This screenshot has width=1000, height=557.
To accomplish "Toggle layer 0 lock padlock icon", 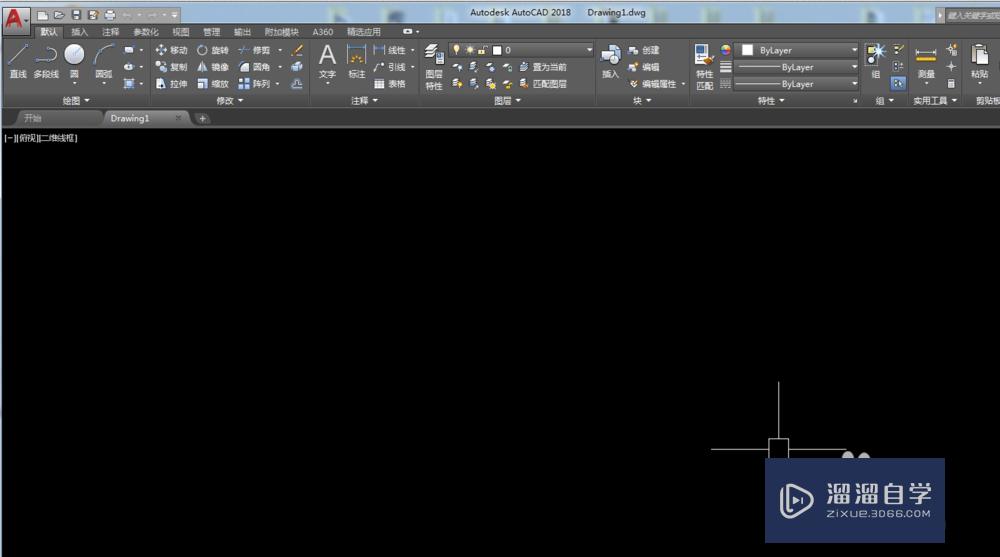I will pos(483,50).
